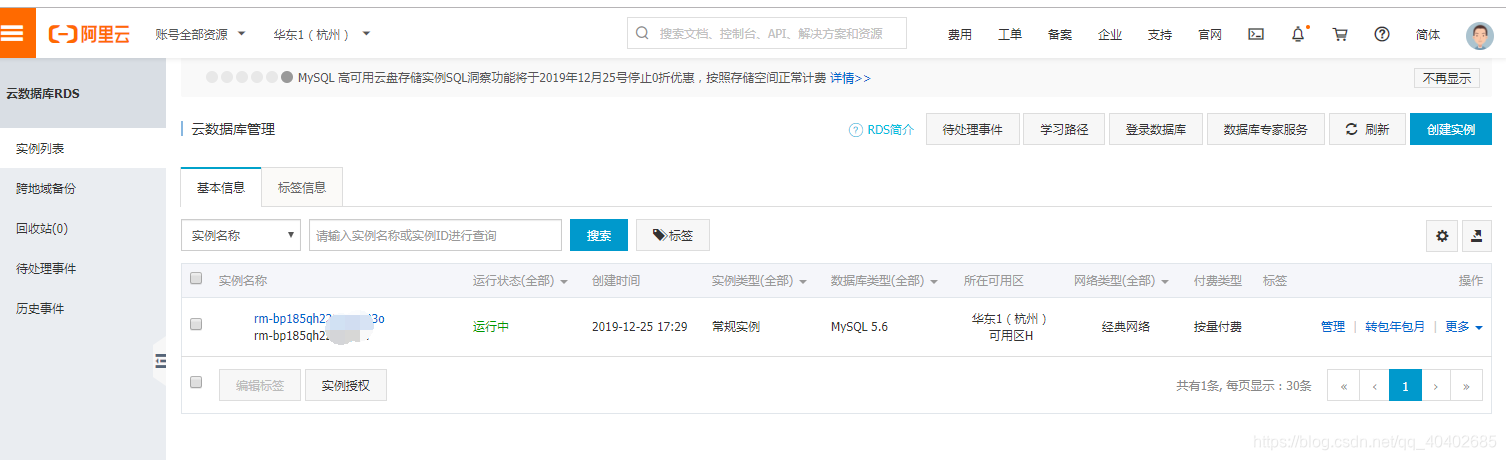
Task: Click the instance name or ID query field
Action: coord(435,235)
